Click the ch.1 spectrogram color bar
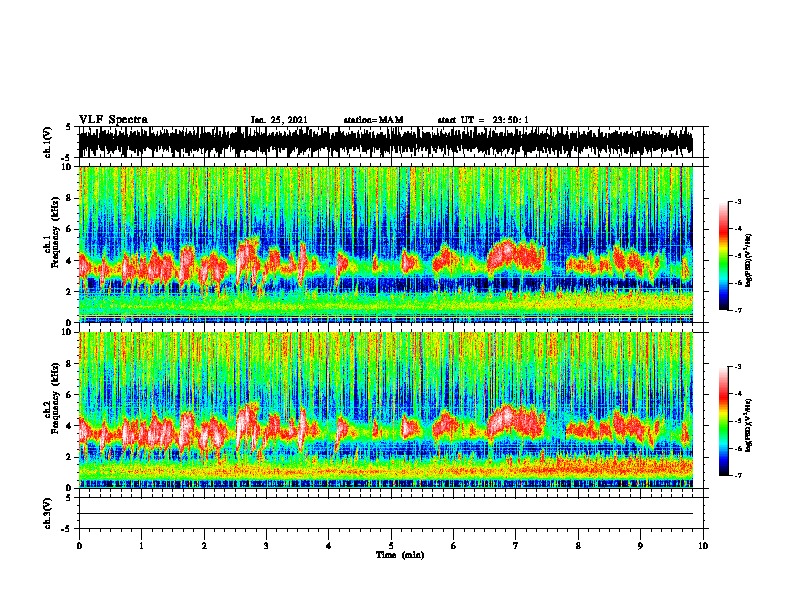 (723, 256)
